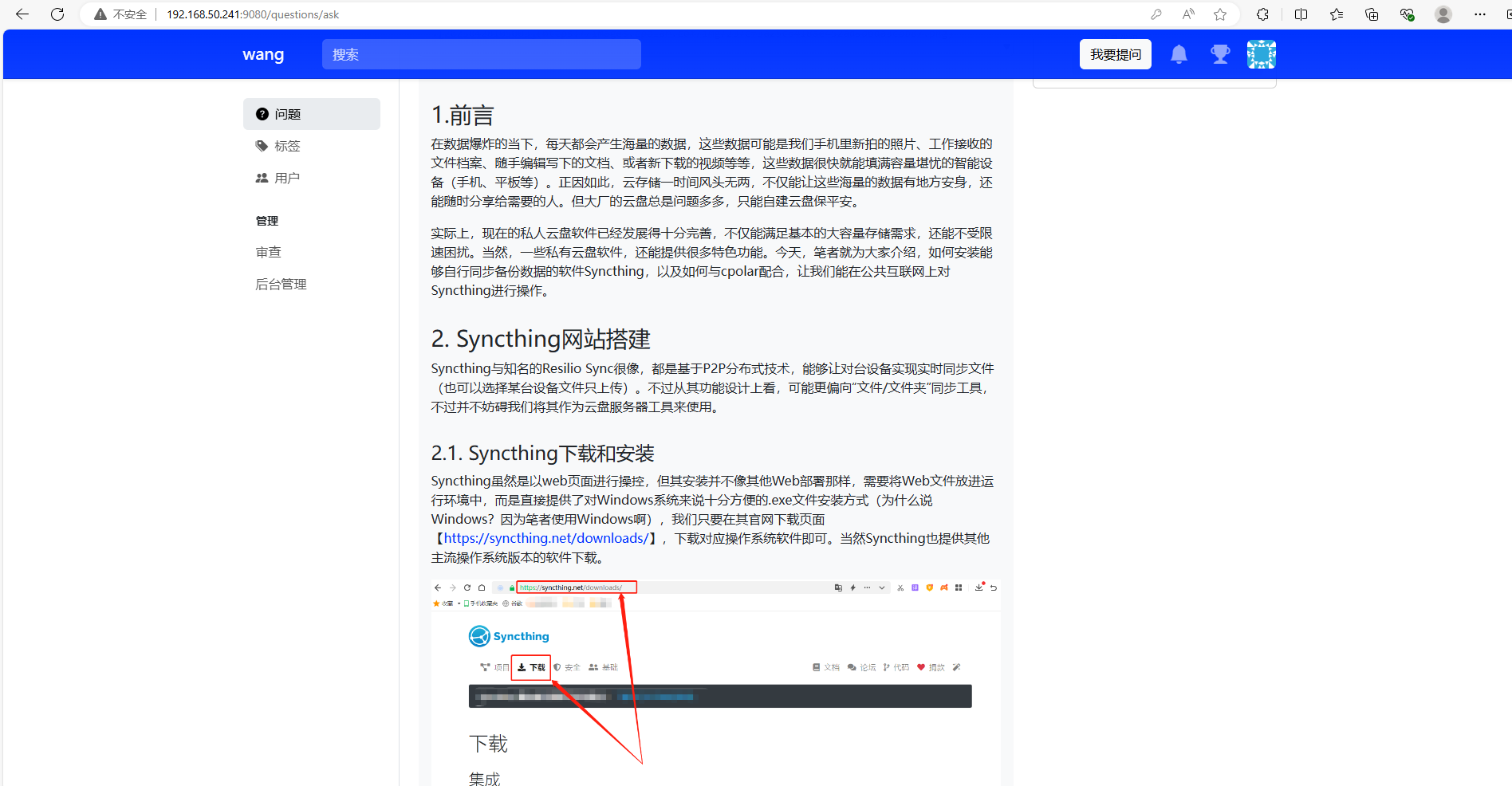Open the achievements trophy icon
Image resolution: width=1512 pixels, height=786 pixels.
pyautogui.click(x=1220, y=54)
